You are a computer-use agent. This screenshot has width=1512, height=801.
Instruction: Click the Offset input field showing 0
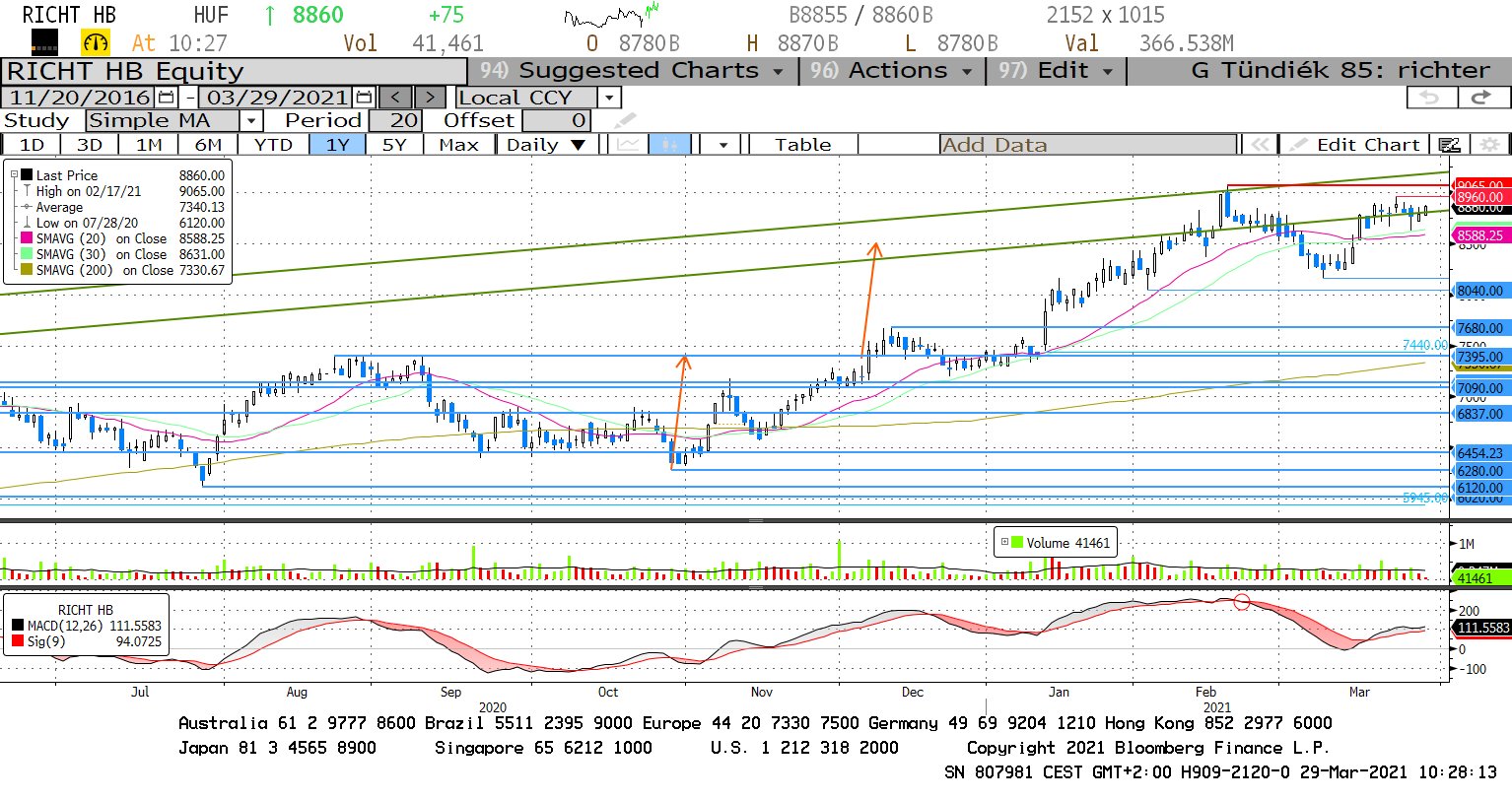click(557, 120)
